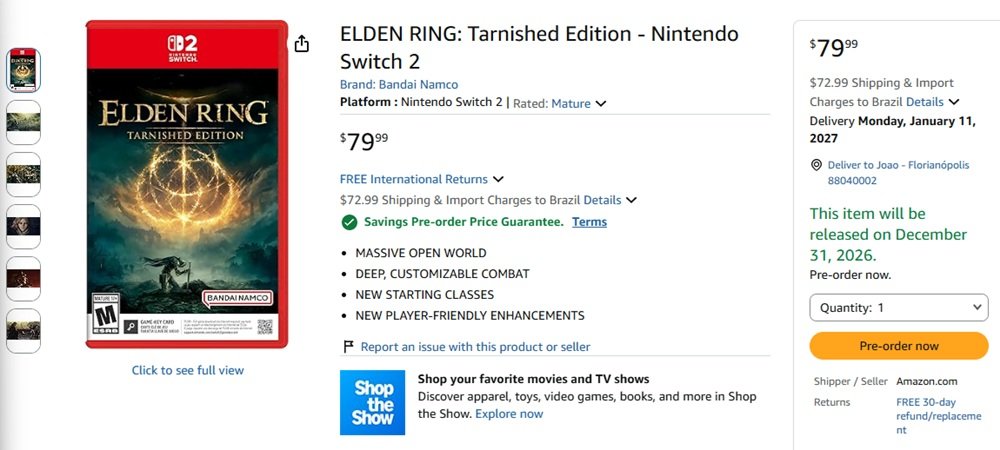This screenshot has height=450, width=1000.
Task: Click the share icon beside product image
Action: pyautogui.click(x=302, y=44)
